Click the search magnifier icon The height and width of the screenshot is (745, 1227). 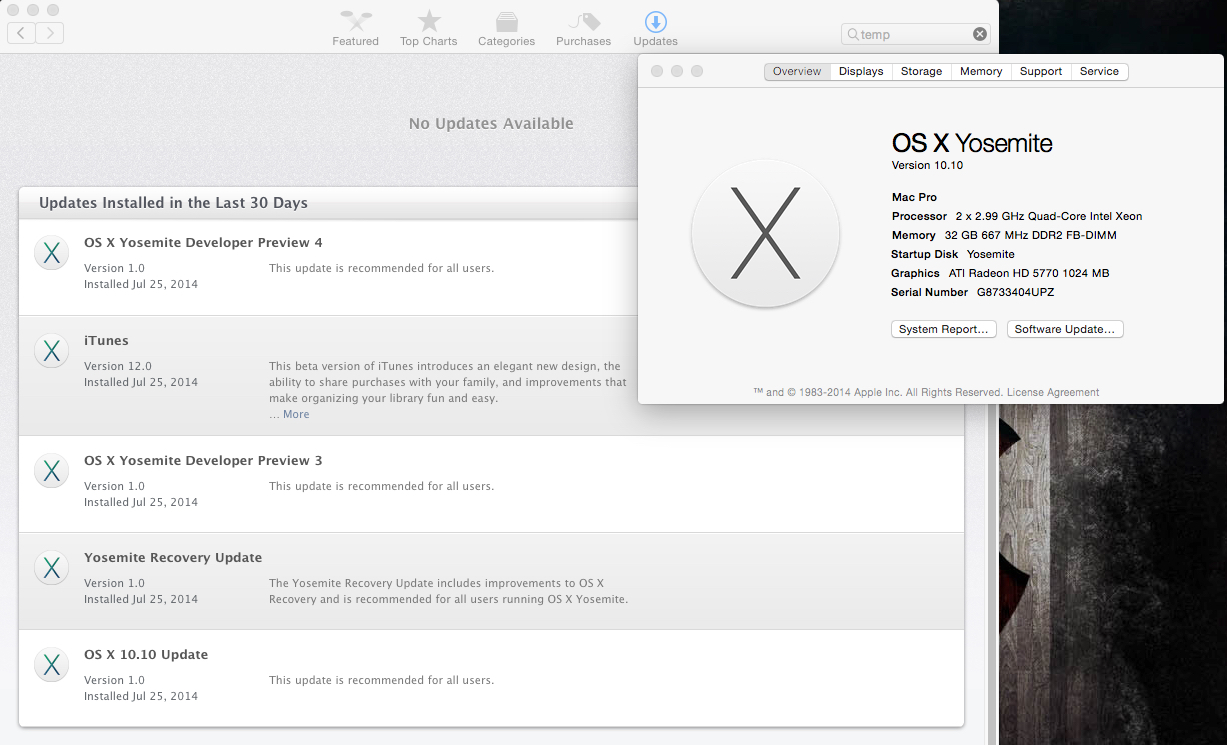(x=853, y=34)
